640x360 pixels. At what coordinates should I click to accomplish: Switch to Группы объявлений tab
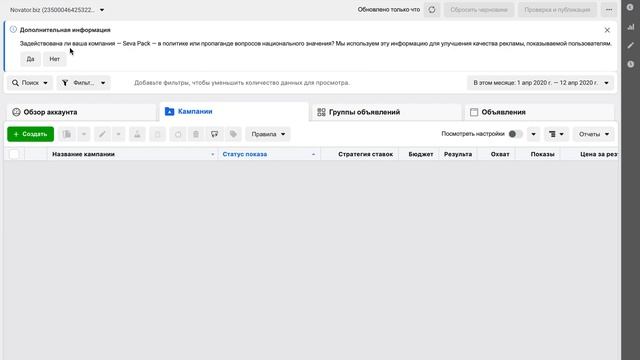pos(387,112)
